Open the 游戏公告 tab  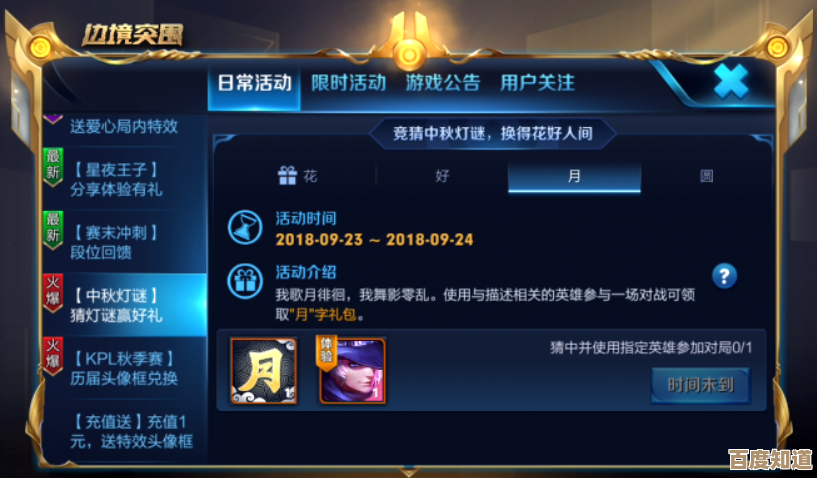pyautogui.click(x=443, y=83)
